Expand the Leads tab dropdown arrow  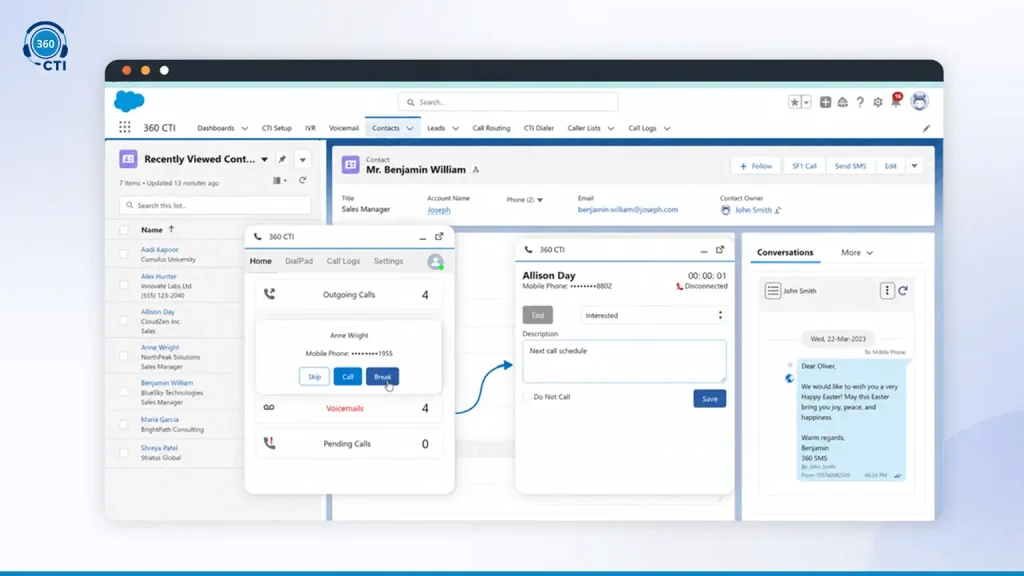point(455,129)
